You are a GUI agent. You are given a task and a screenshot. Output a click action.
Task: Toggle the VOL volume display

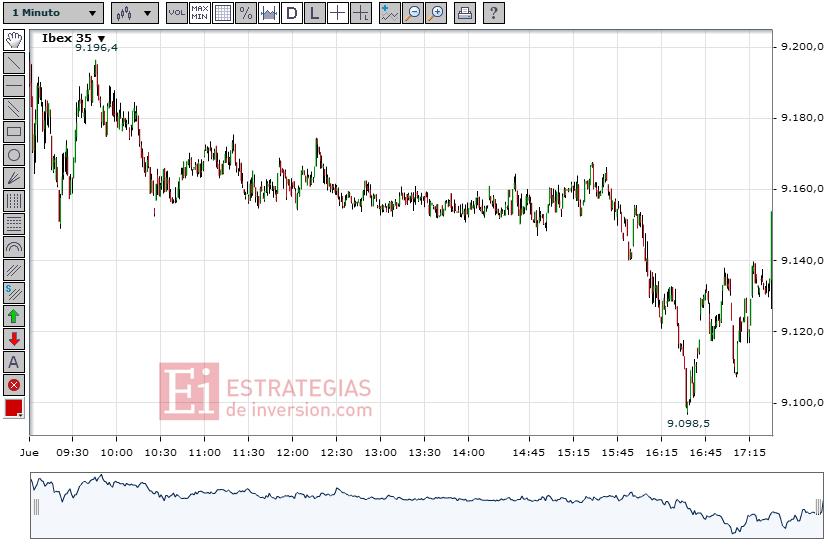[x=177, y=13]
